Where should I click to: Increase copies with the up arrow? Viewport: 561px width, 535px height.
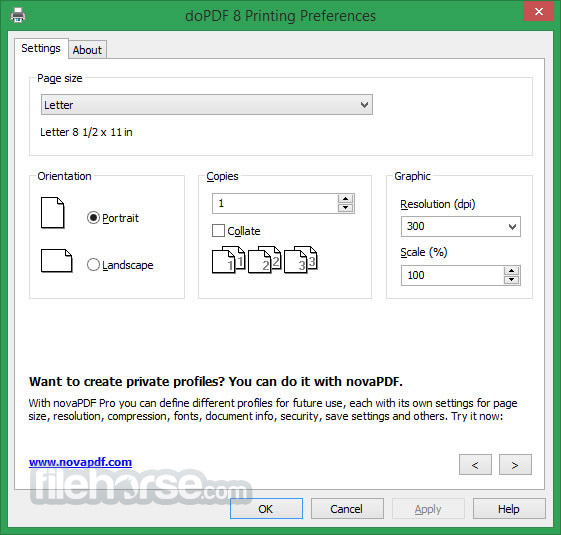(x=345, y=199)
